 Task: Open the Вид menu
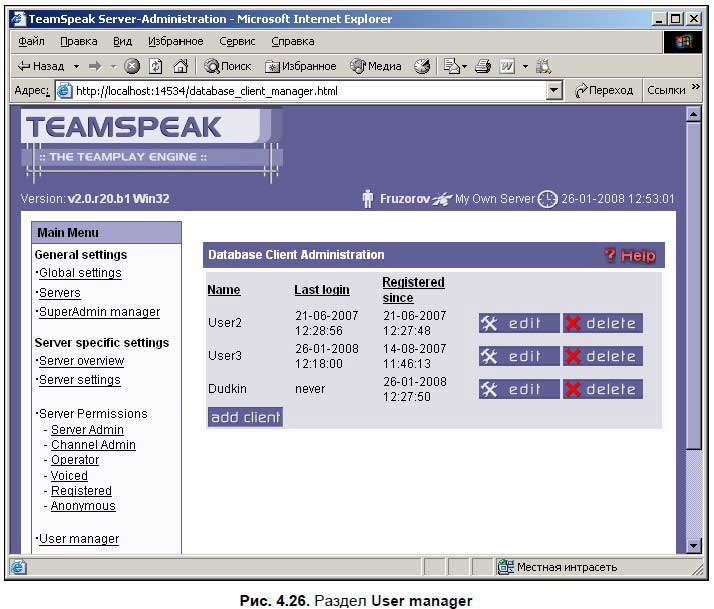coord(122,41)
